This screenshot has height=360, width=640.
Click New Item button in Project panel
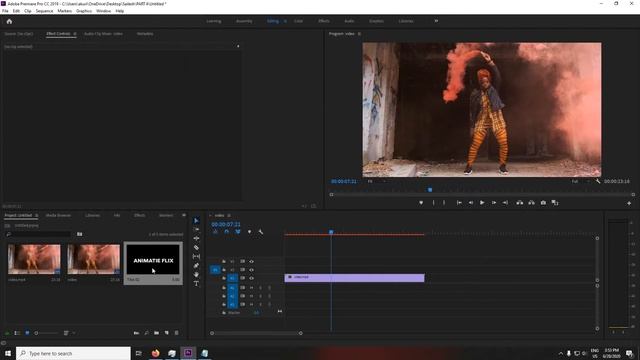pos(167,333)
